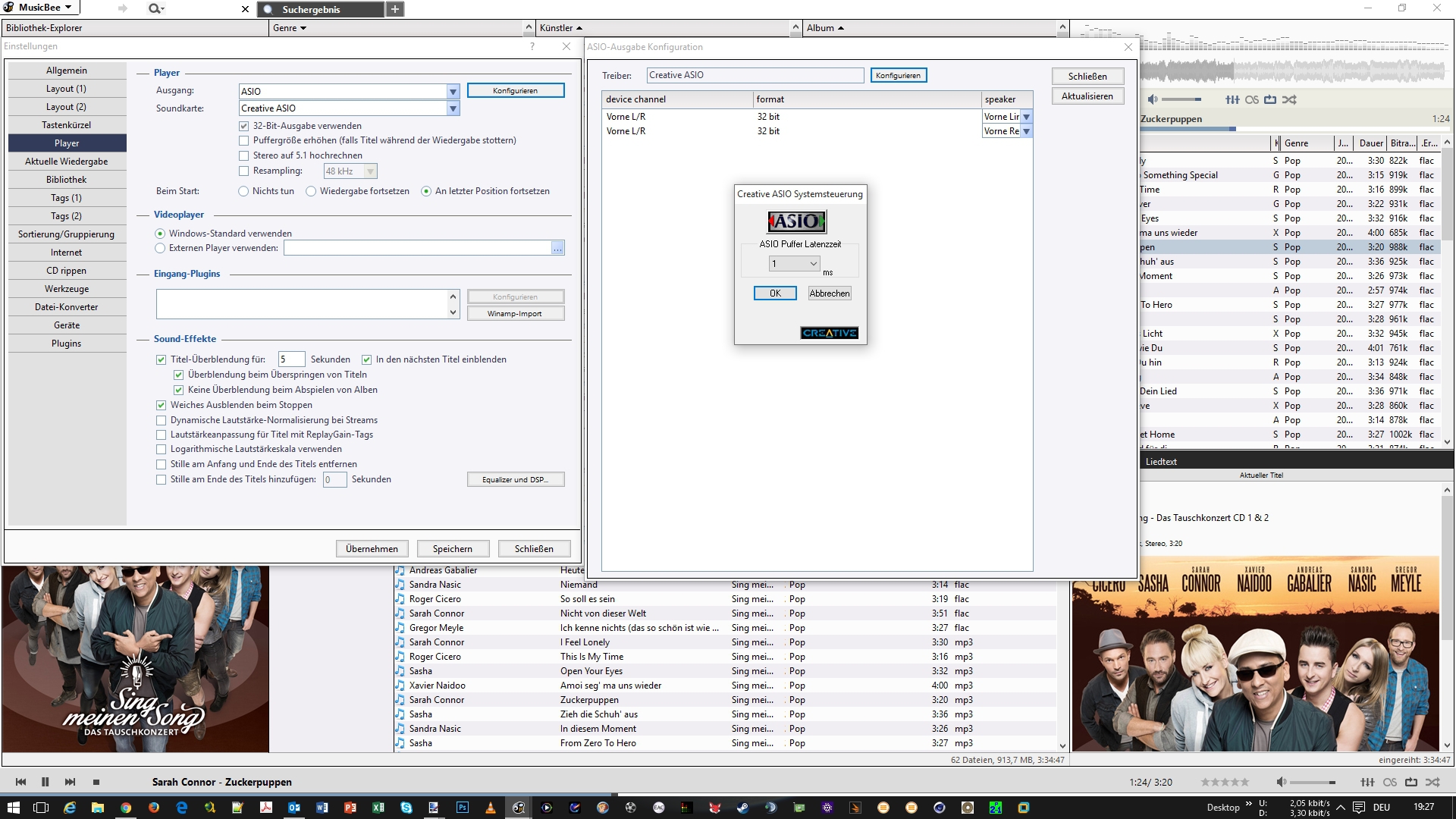Select Externen Player verwenden radio
Image resolution: width=1456 pixels, height=819 pixels.
pyautogui.click(x=160, y=248)
